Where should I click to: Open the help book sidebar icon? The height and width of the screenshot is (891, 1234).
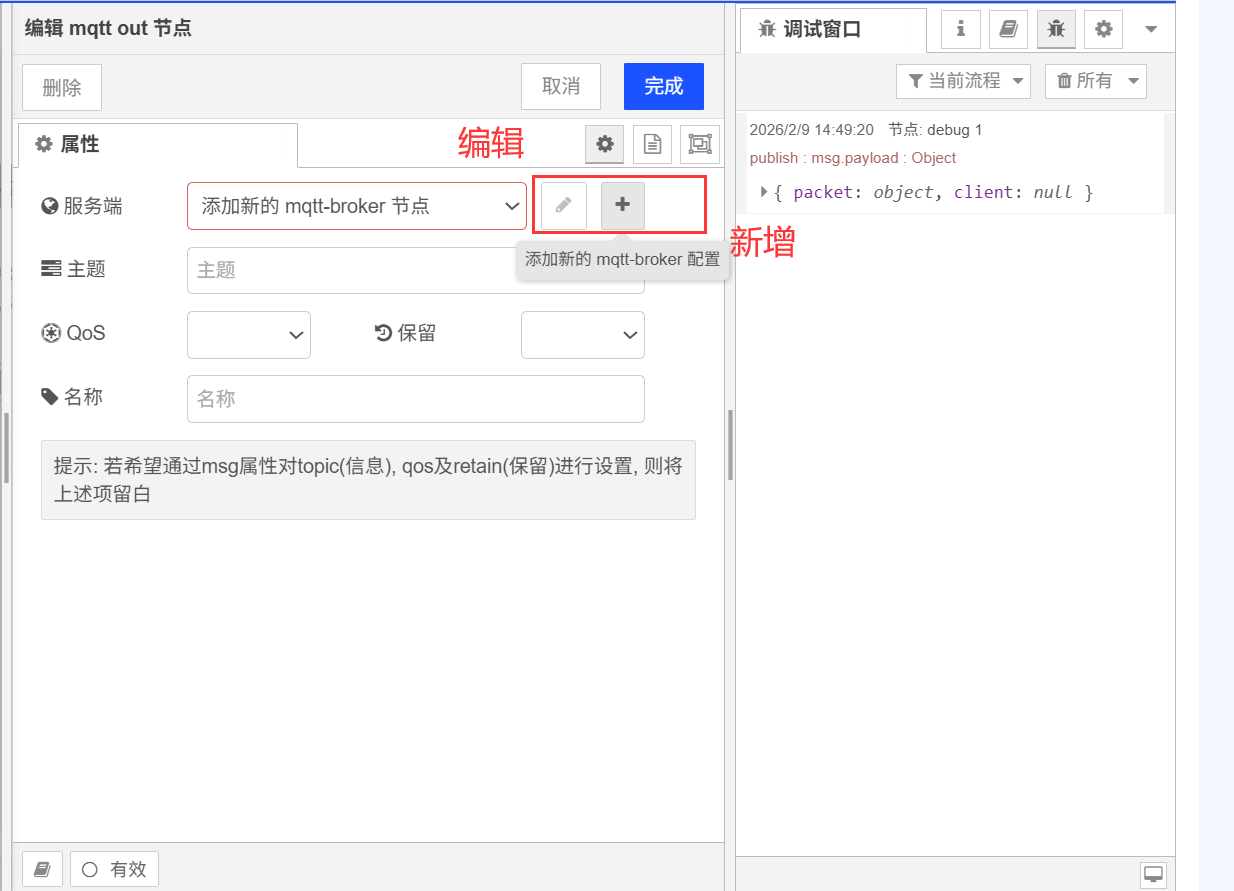(x=1008, y=29)
